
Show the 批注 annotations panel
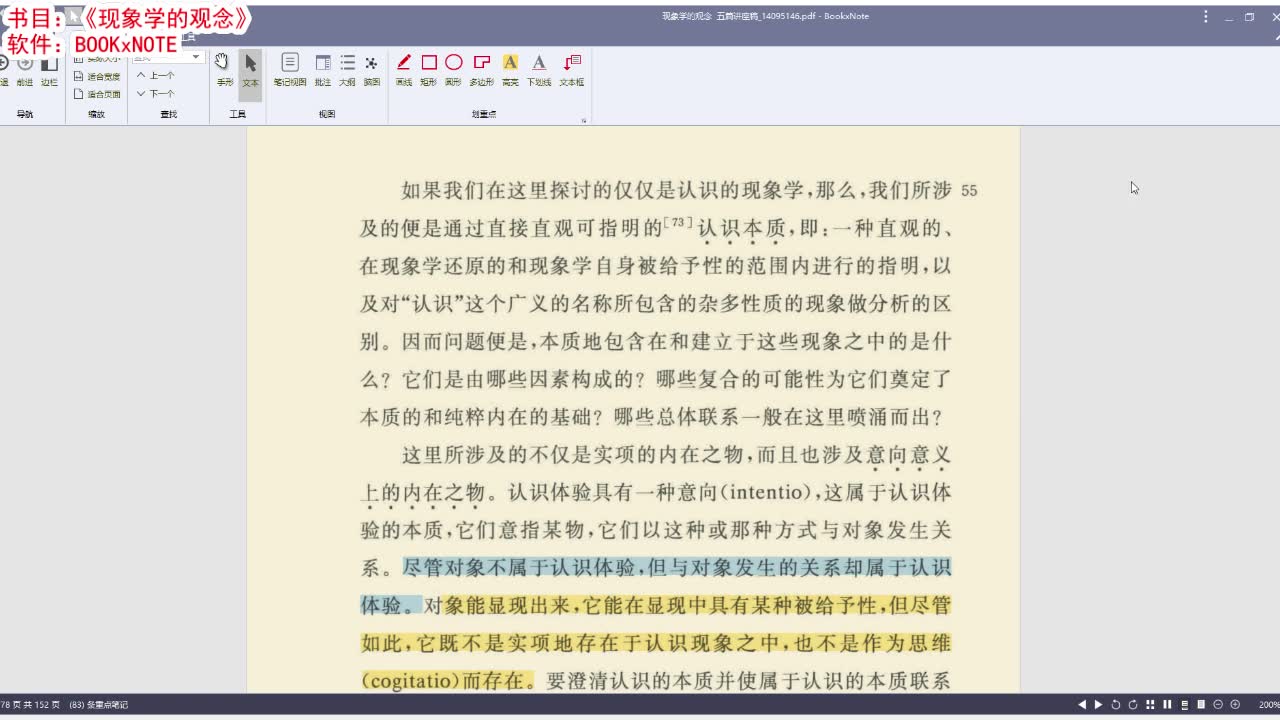point(323,69)
